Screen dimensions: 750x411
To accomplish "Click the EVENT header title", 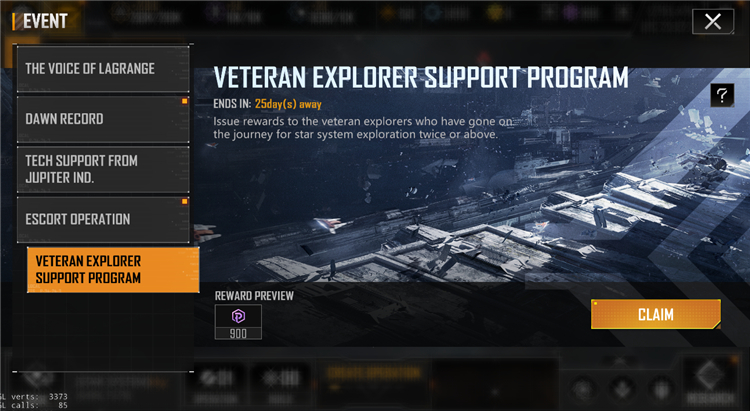I will 45,21.
